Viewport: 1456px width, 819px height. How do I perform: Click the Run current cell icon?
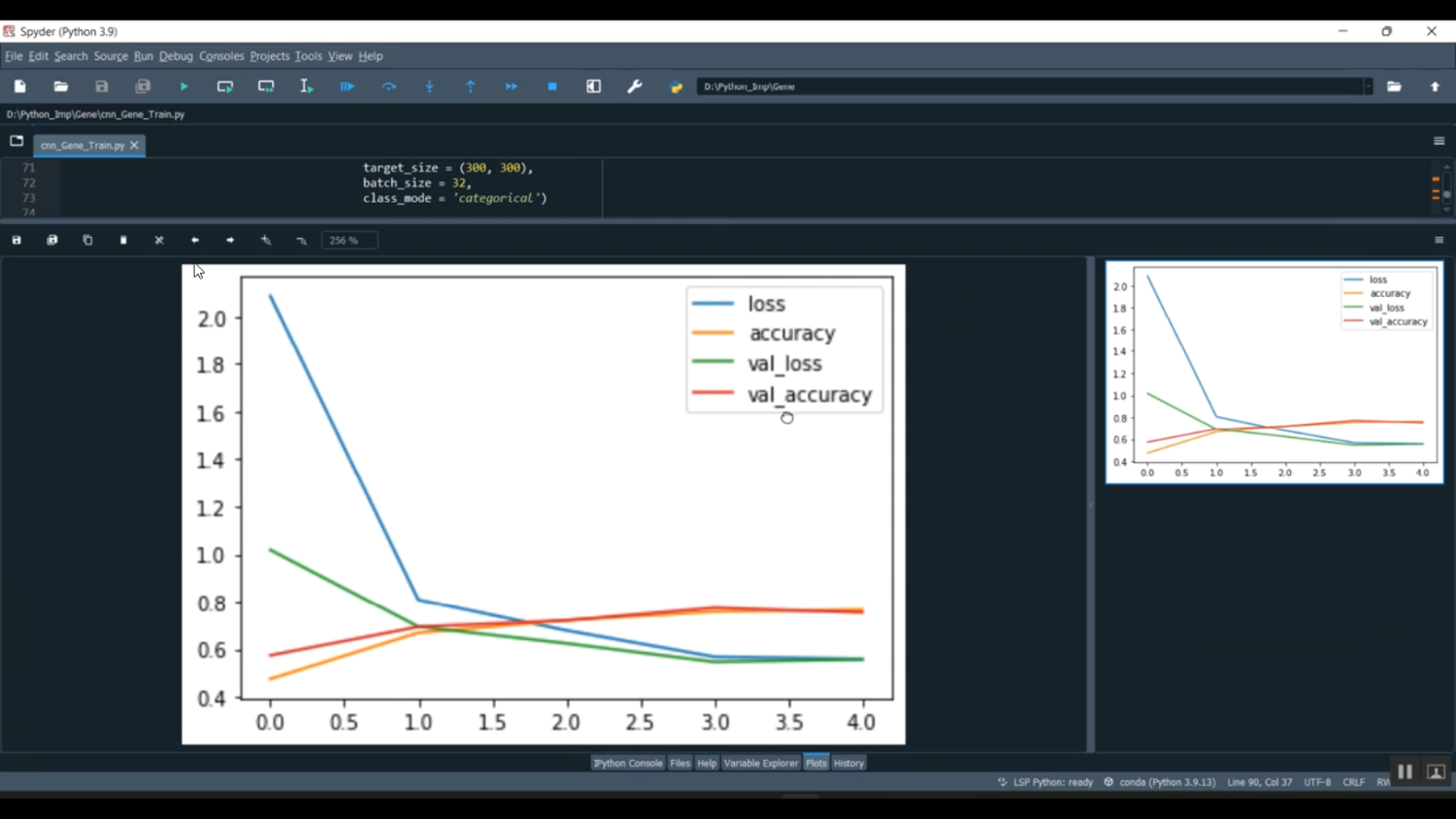coord(224,86)
